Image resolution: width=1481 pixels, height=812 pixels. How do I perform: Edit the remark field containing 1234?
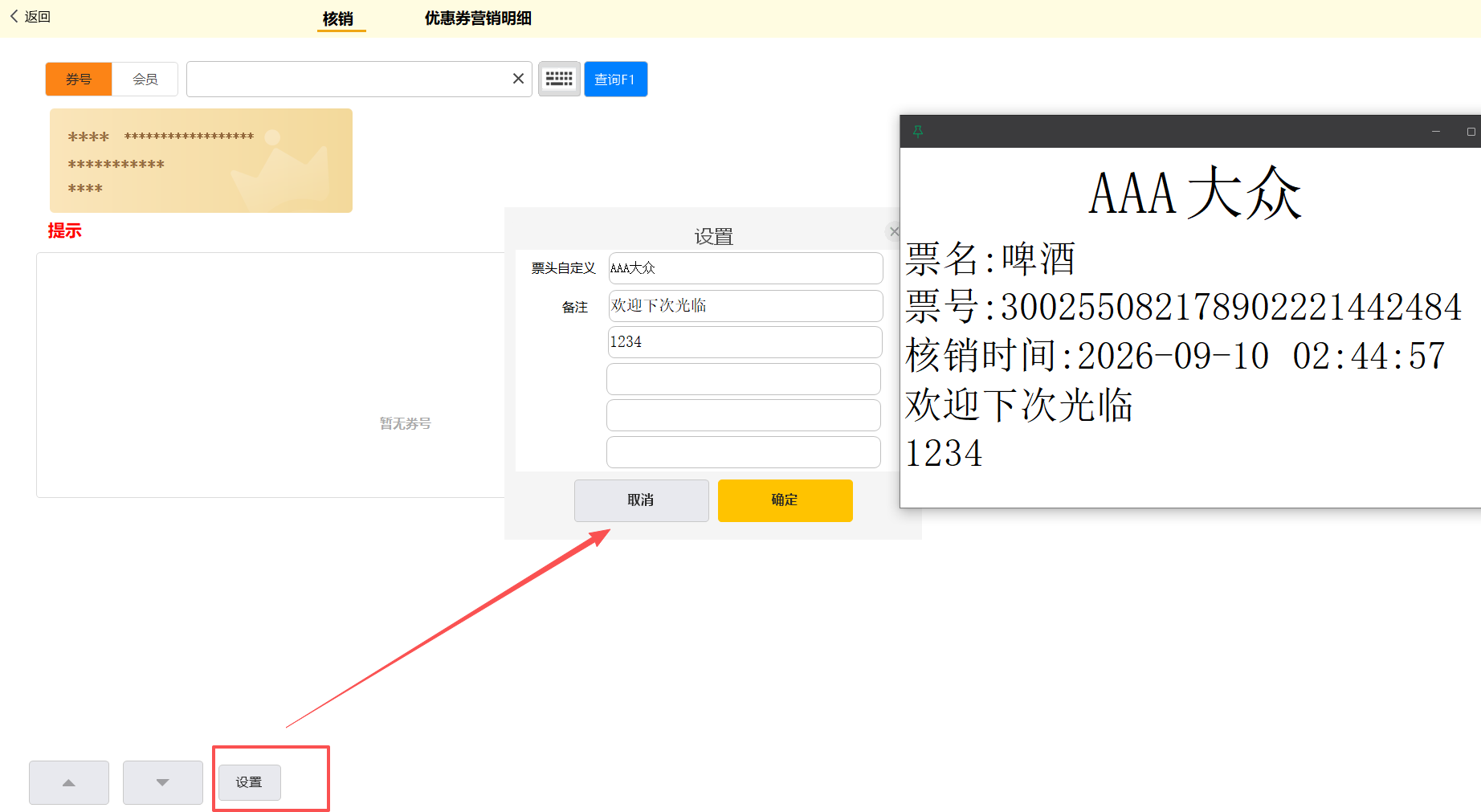[x=745, y=342]
